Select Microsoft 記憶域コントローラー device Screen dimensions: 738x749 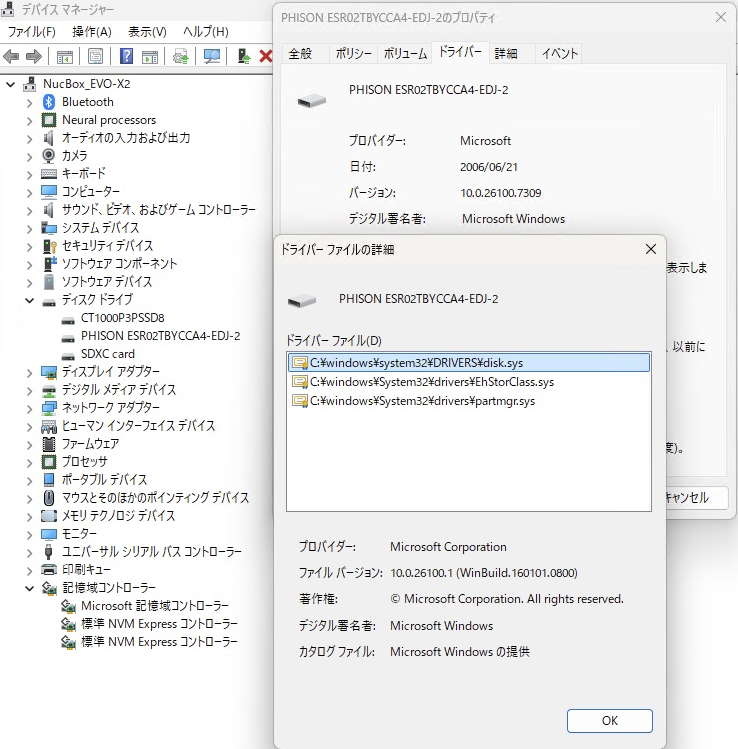pos(154,606)
